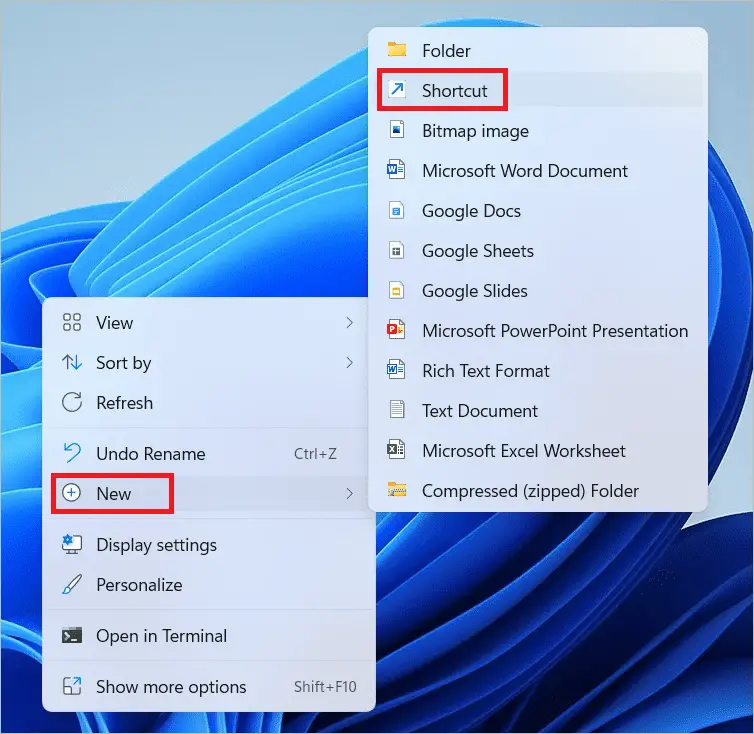Click the Open in Terminal icon
The image size is (754, 734).
[x=72, y=635]
